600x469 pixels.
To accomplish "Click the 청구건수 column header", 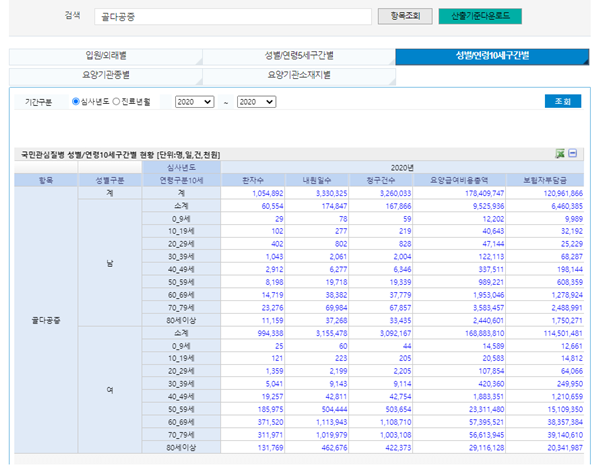I will pos(381,180).
